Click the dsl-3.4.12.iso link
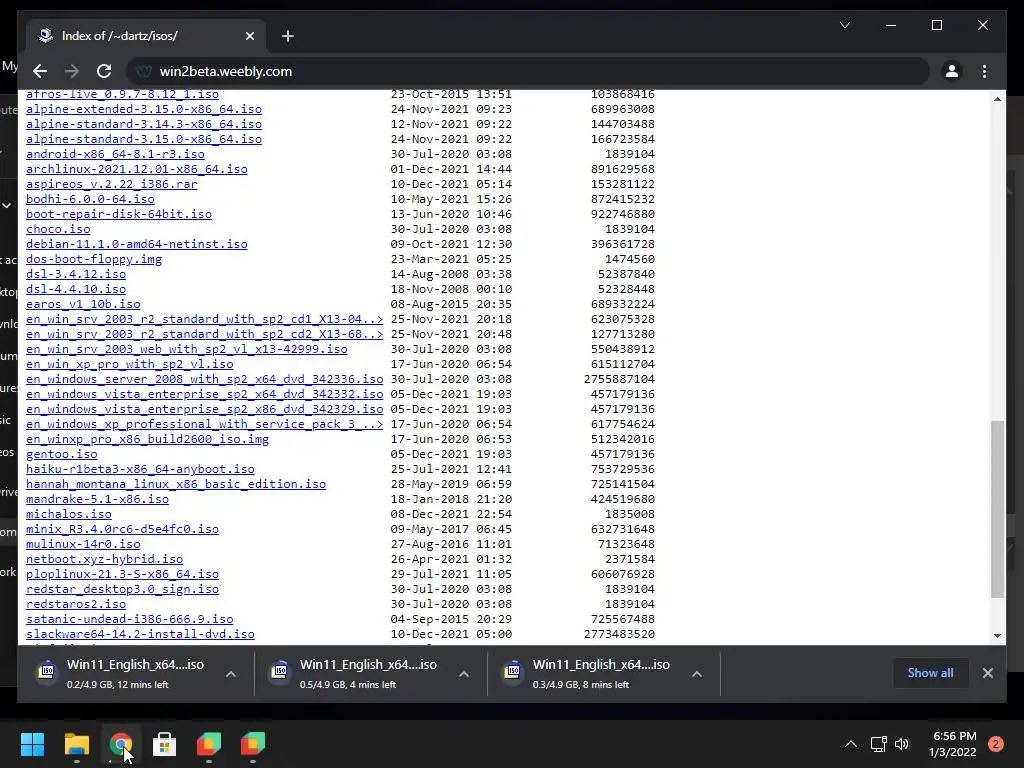This screenshot has height=768, width=1024. (76, 274)
